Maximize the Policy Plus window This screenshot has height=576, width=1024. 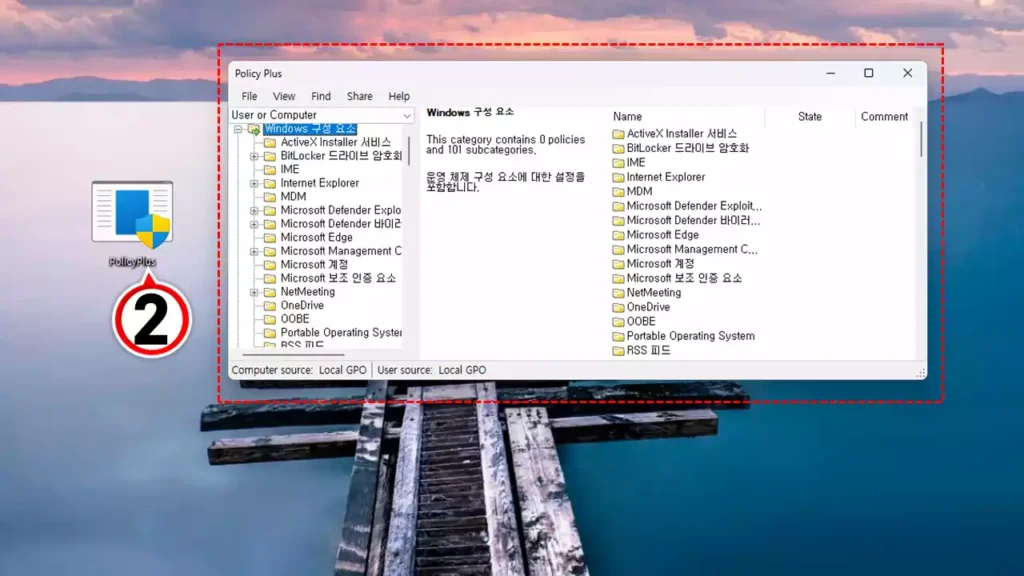point(869,73)
